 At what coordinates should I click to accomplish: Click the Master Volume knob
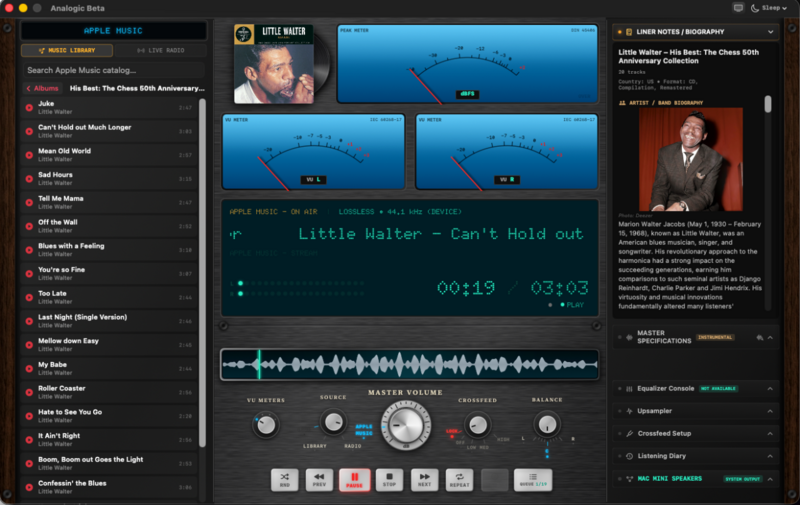406,424
